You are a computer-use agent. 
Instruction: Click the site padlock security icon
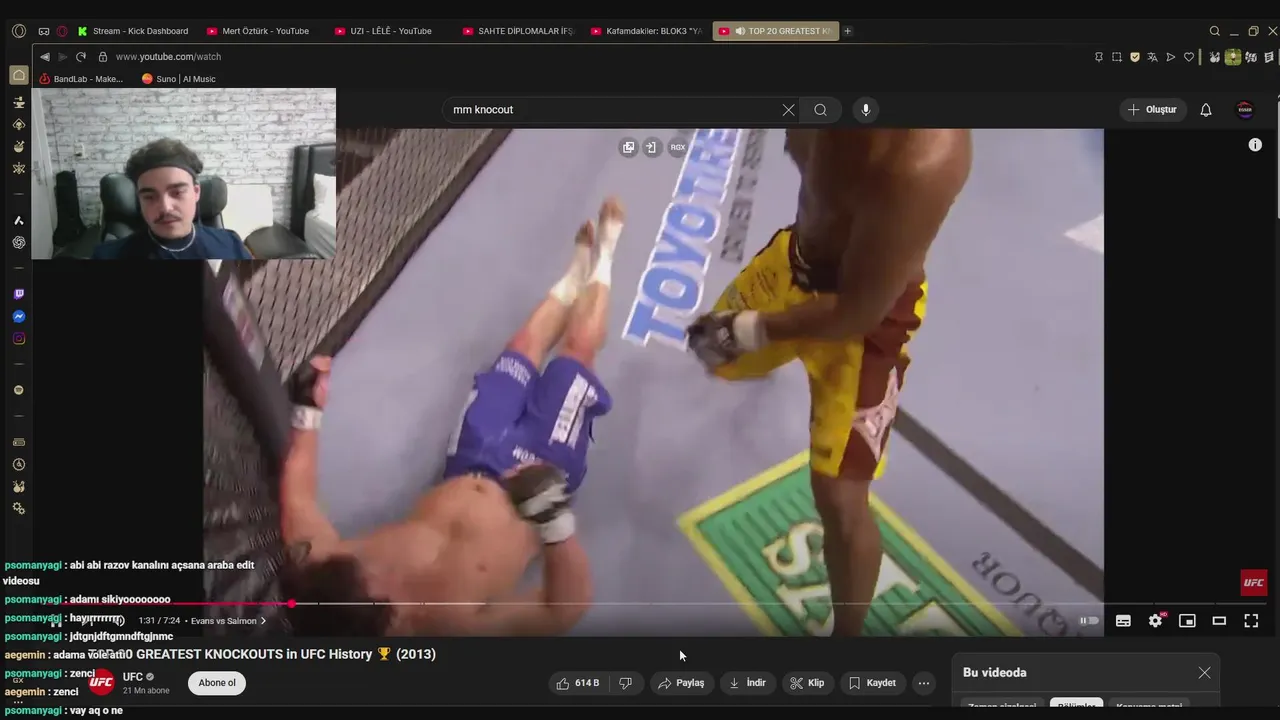(x=102, y=57)
